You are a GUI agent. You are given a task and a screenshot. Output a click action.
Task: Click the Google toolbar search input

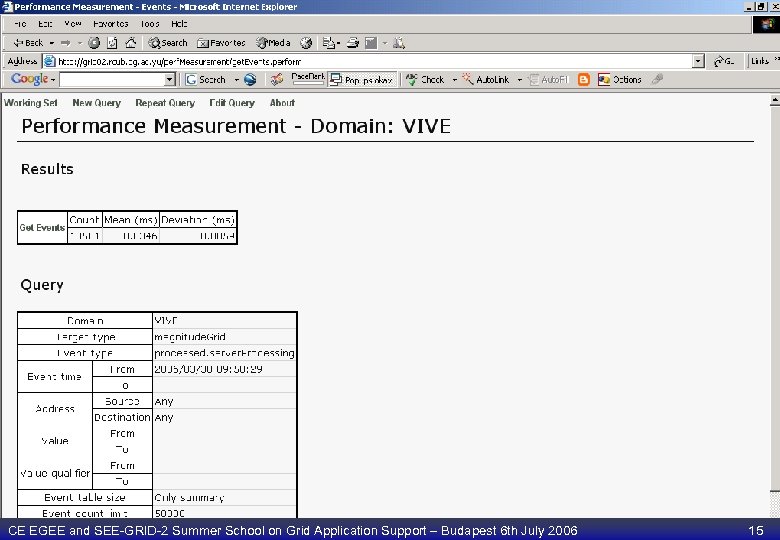pyautogui.click(x=112, y=80)
